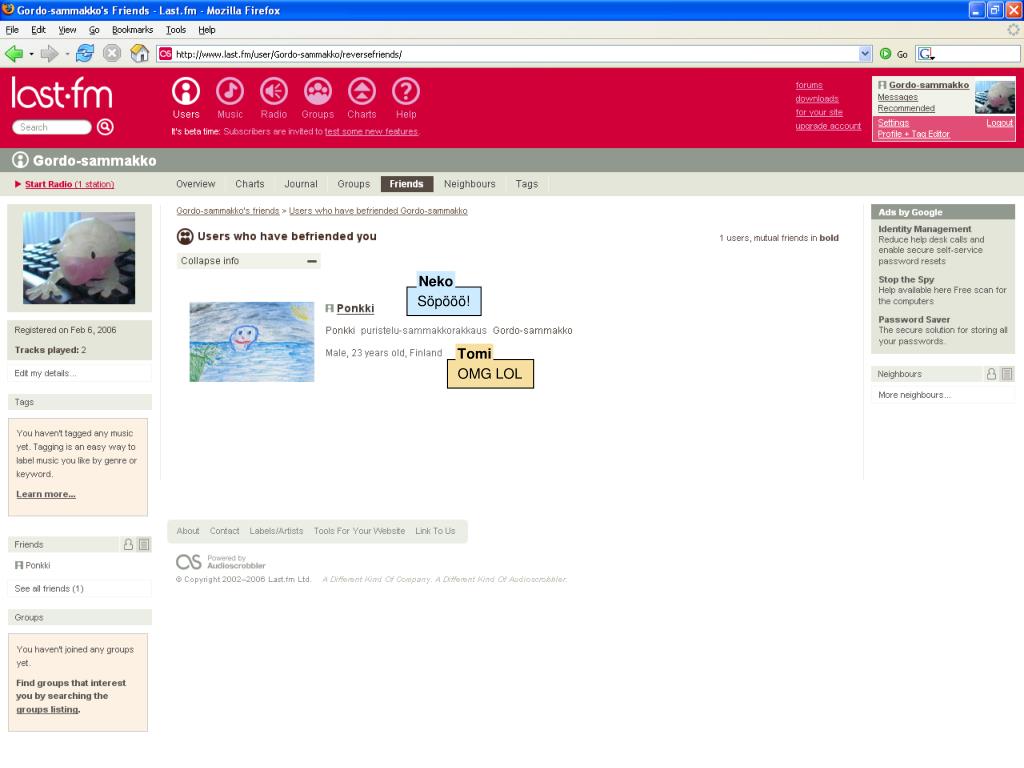This screenshot has width=1024, height=768.
Task: Click the user icon next to Gordo-sammakko title
Action: pyautogui.click(x=20, y=160)
